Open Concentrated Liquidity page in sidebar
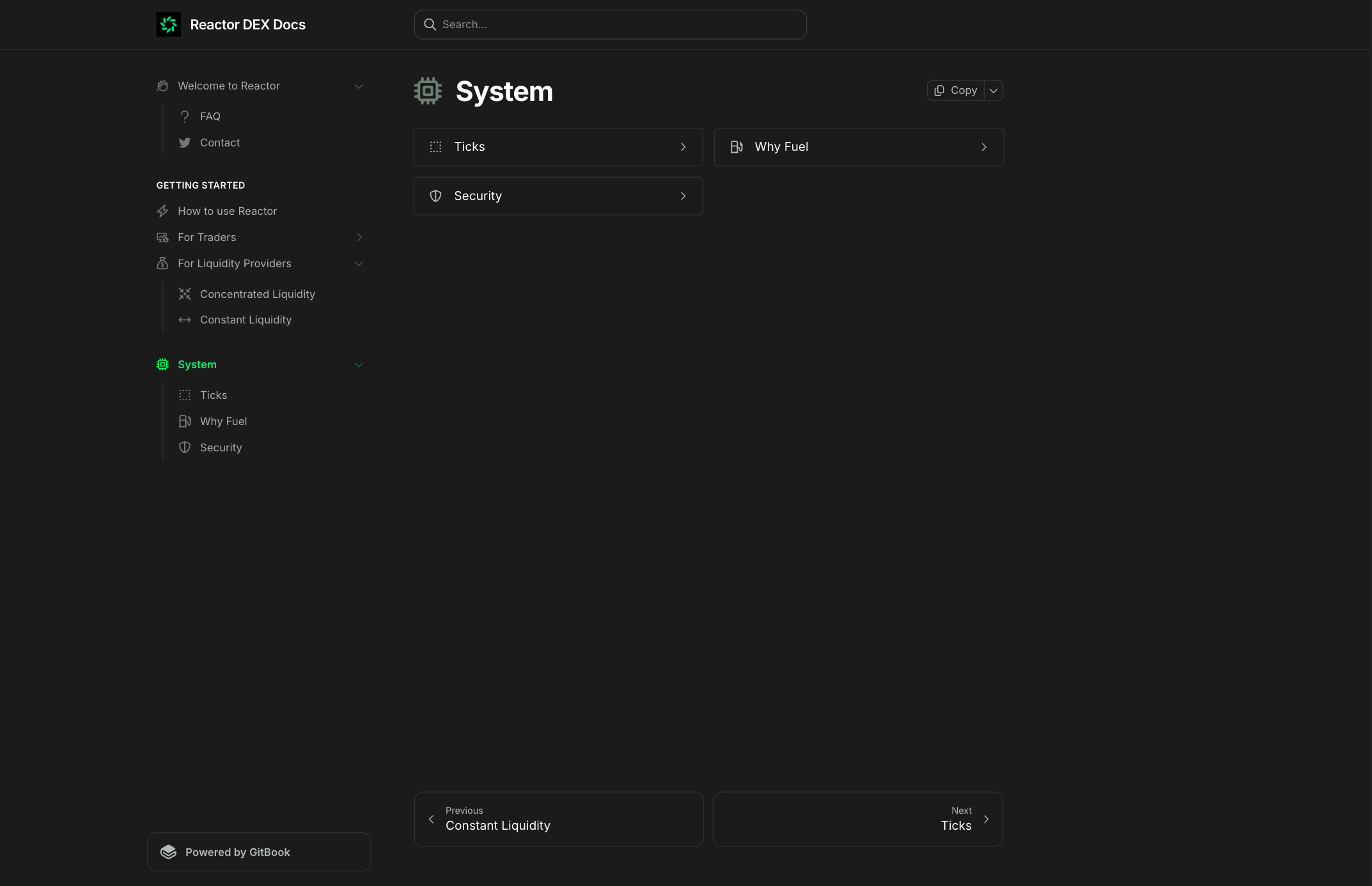1372x886 pixels. pos(257,294)
